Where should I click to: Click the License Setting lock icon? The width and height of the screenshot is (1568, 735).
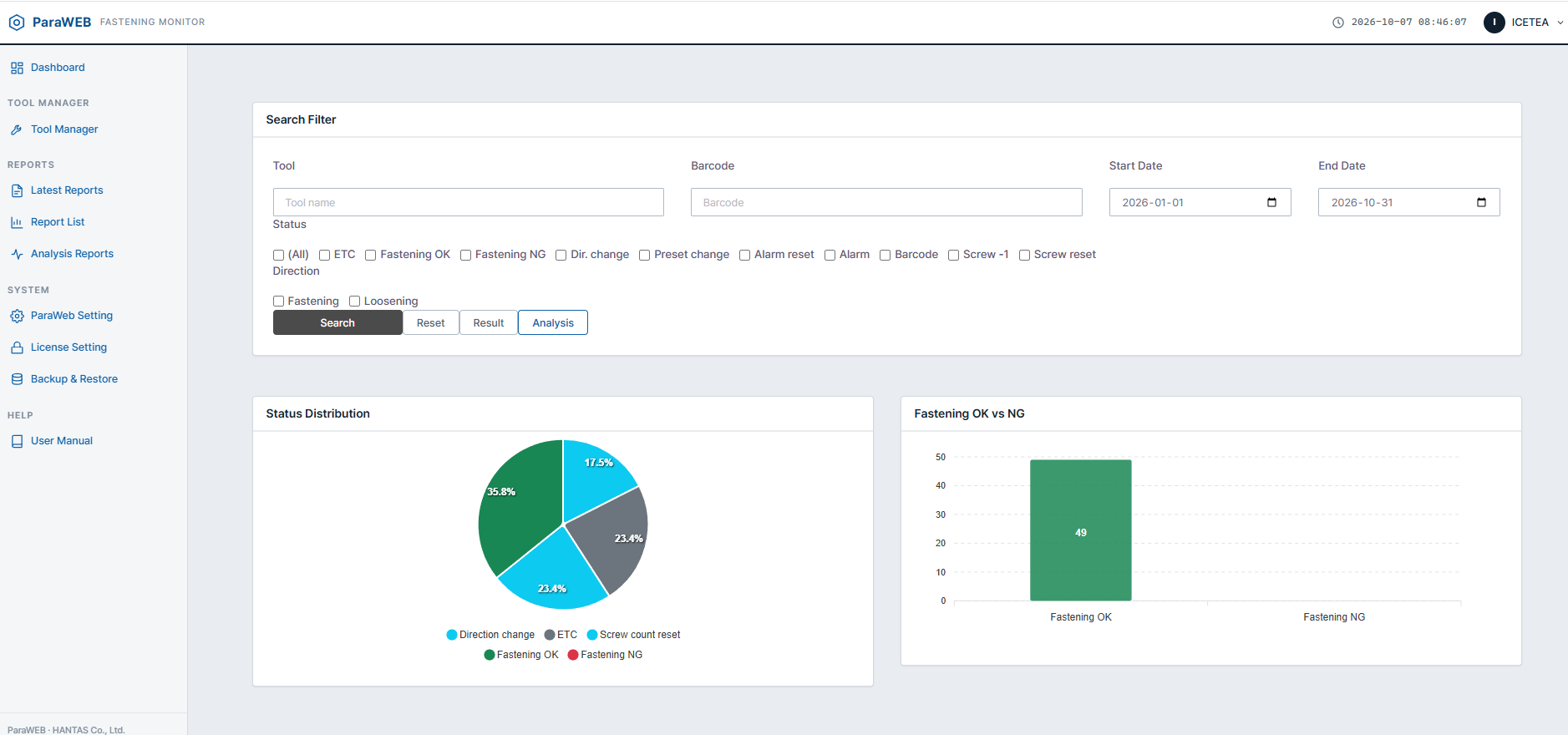tap(17, 347)
